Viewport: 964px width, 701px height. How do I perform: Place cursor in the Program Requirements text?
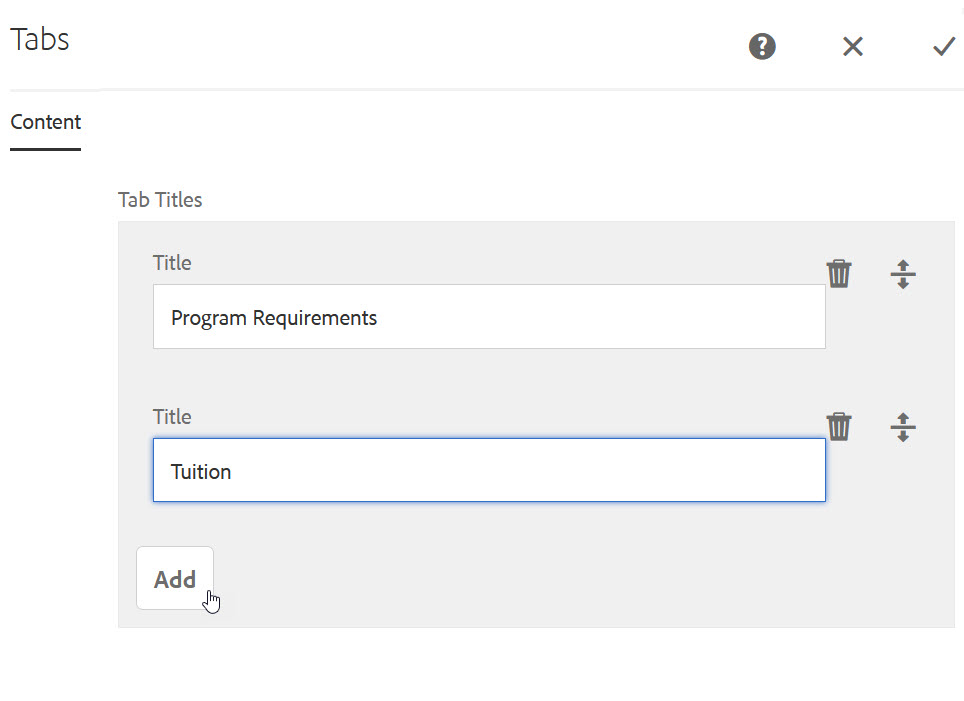274,319
